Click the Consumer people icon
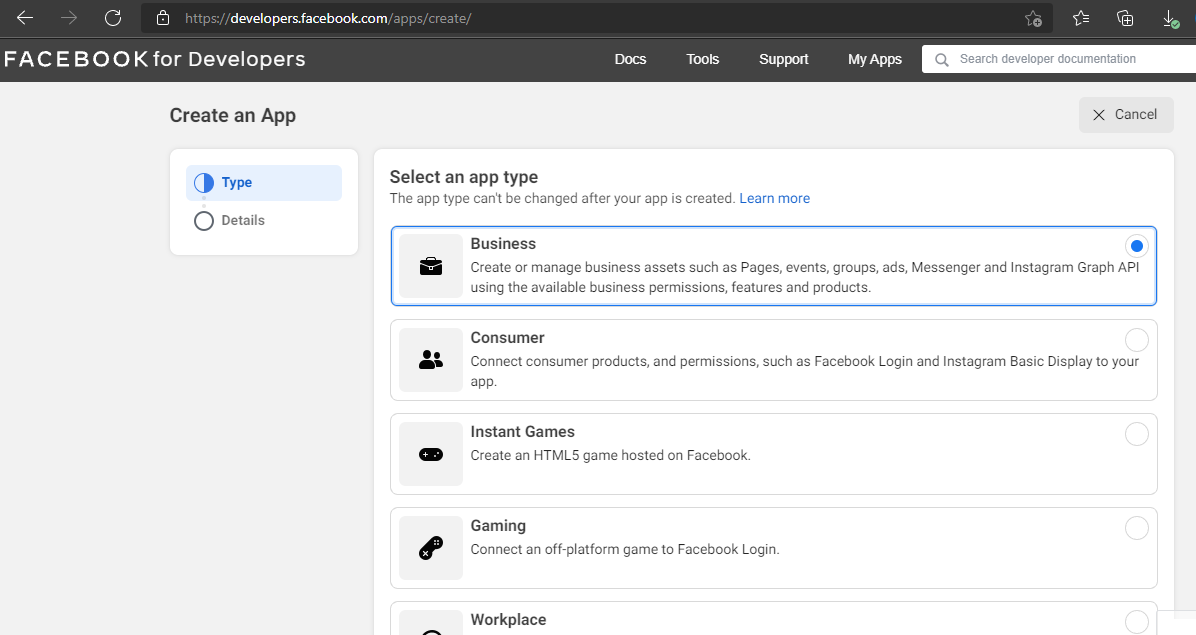 tap(431, 360)
